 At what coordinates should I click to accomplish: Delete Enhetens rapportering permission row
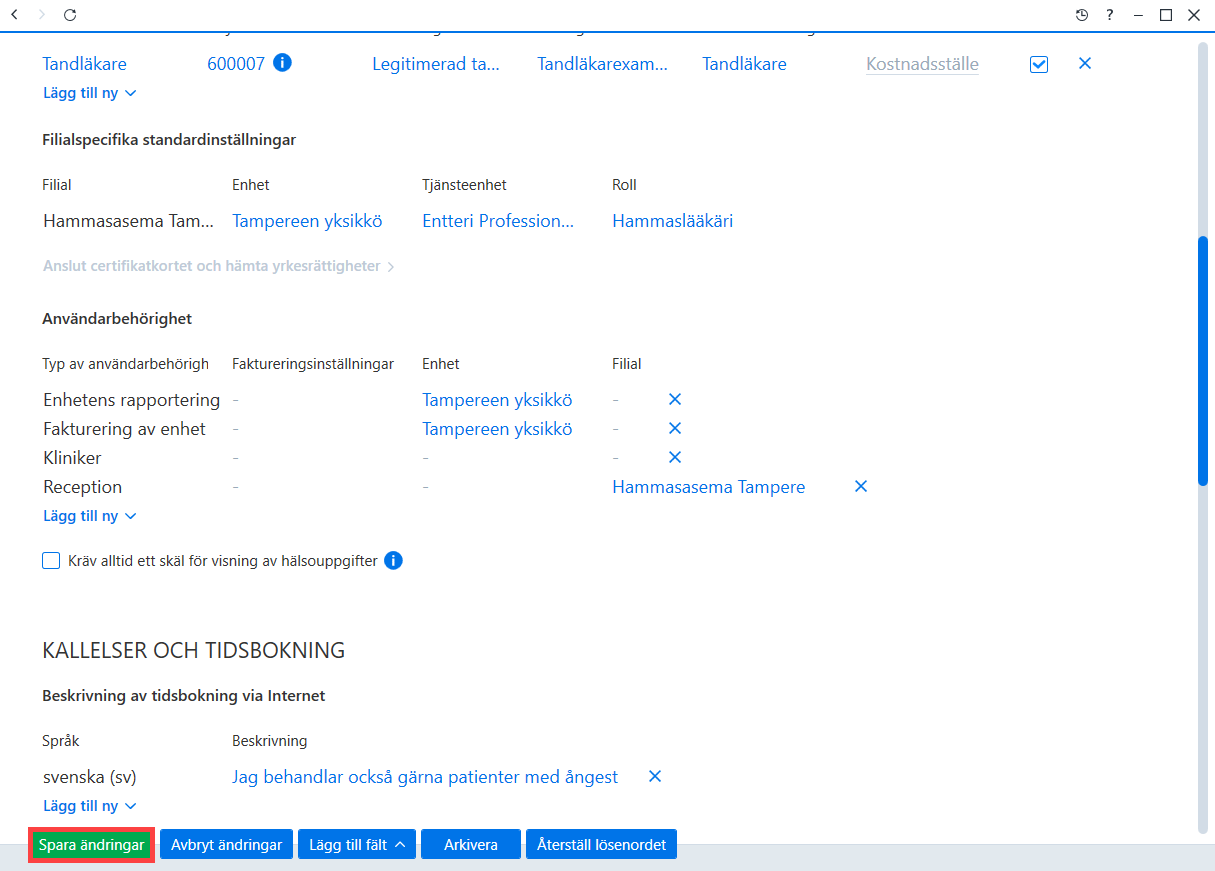tap(675, 399)
